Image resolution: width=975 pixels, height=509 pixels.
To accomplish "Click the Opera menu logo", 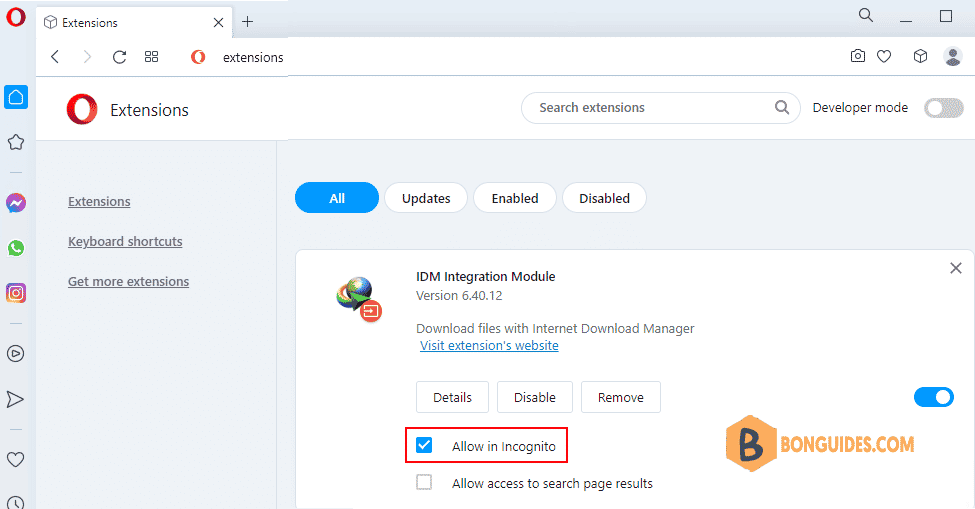I will pyautogui.click(x=16, y=17).
